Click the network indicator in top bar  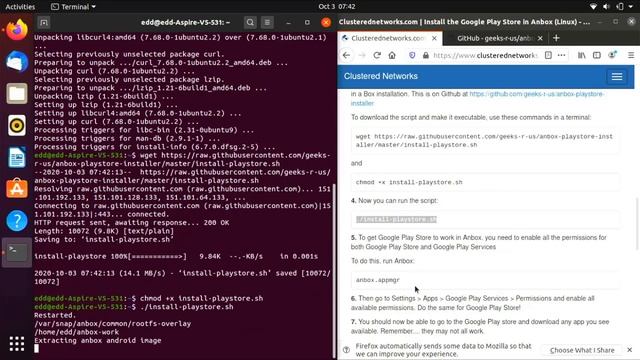[x=593, y=7]
